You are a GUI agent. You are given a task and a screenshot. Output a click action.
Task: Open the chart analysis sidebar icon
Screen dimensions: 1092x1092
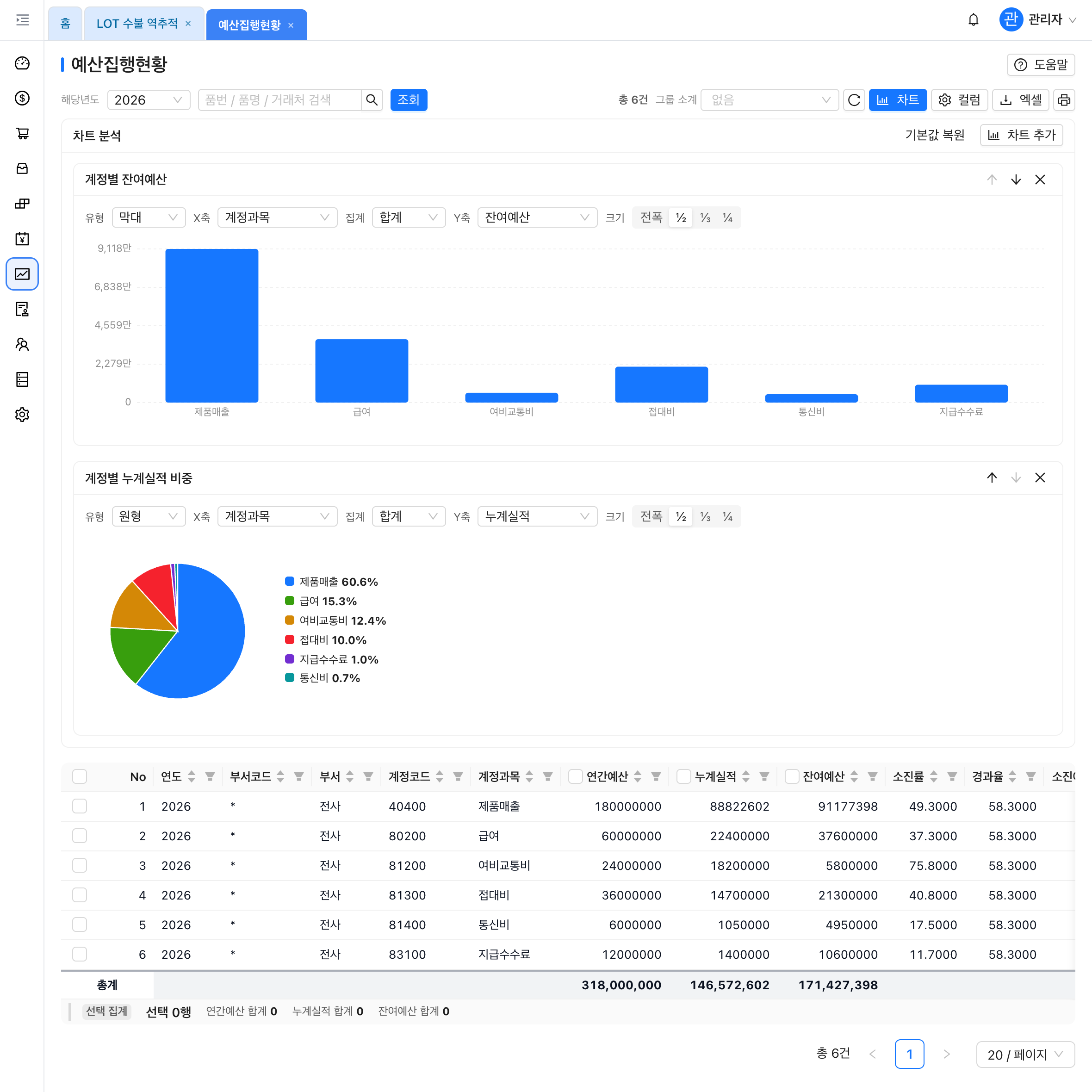22,274
